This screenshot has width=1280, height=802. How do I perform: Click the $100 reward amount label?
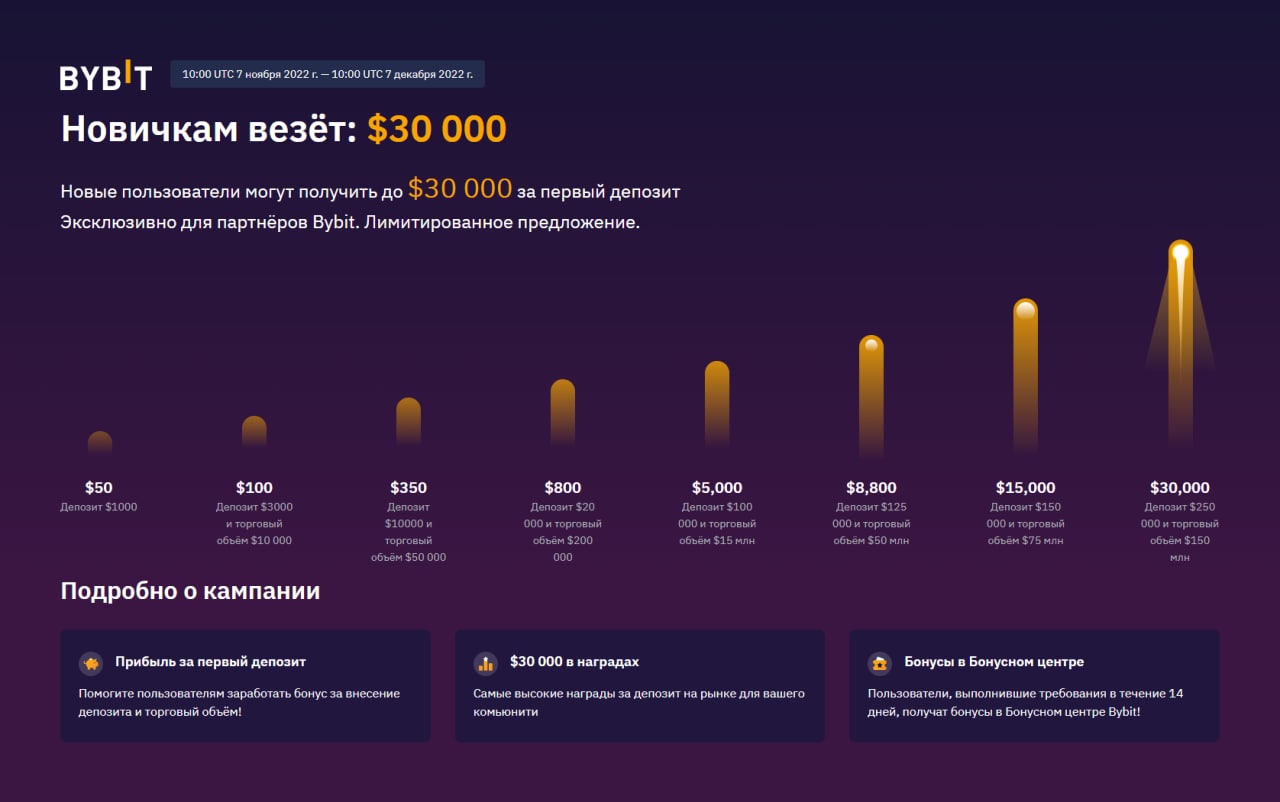(254, 488)
